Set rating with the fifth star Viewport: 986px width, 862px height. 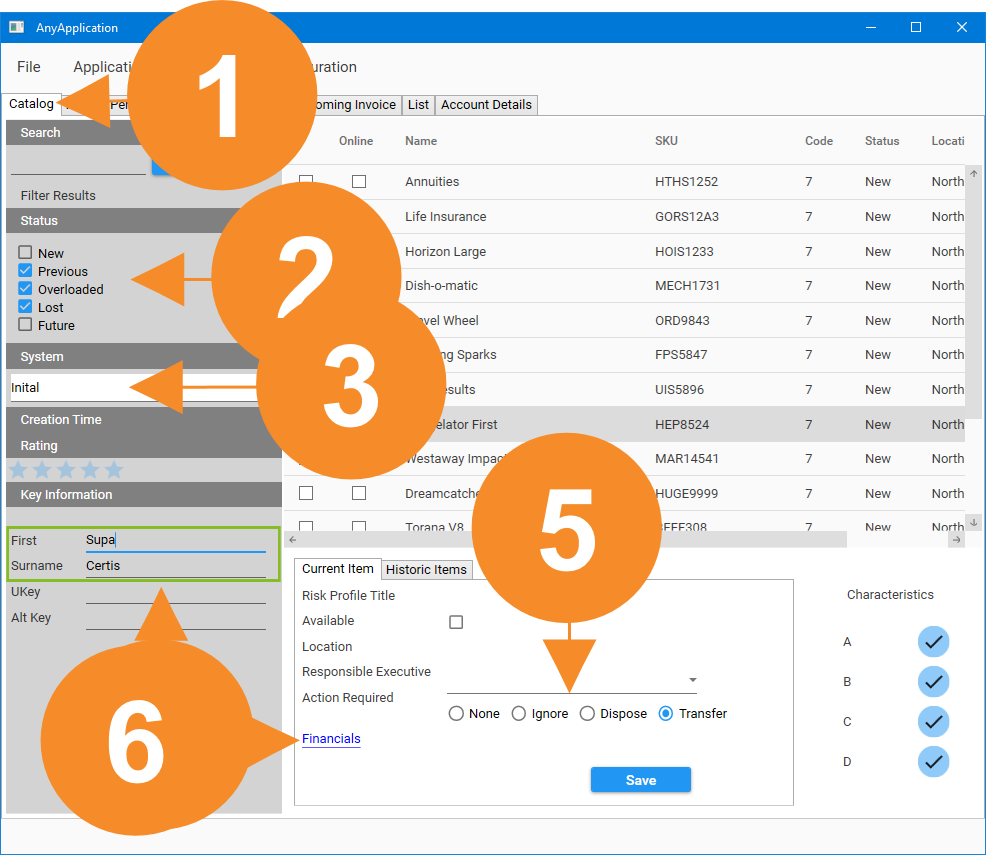(x=114, y=470)
